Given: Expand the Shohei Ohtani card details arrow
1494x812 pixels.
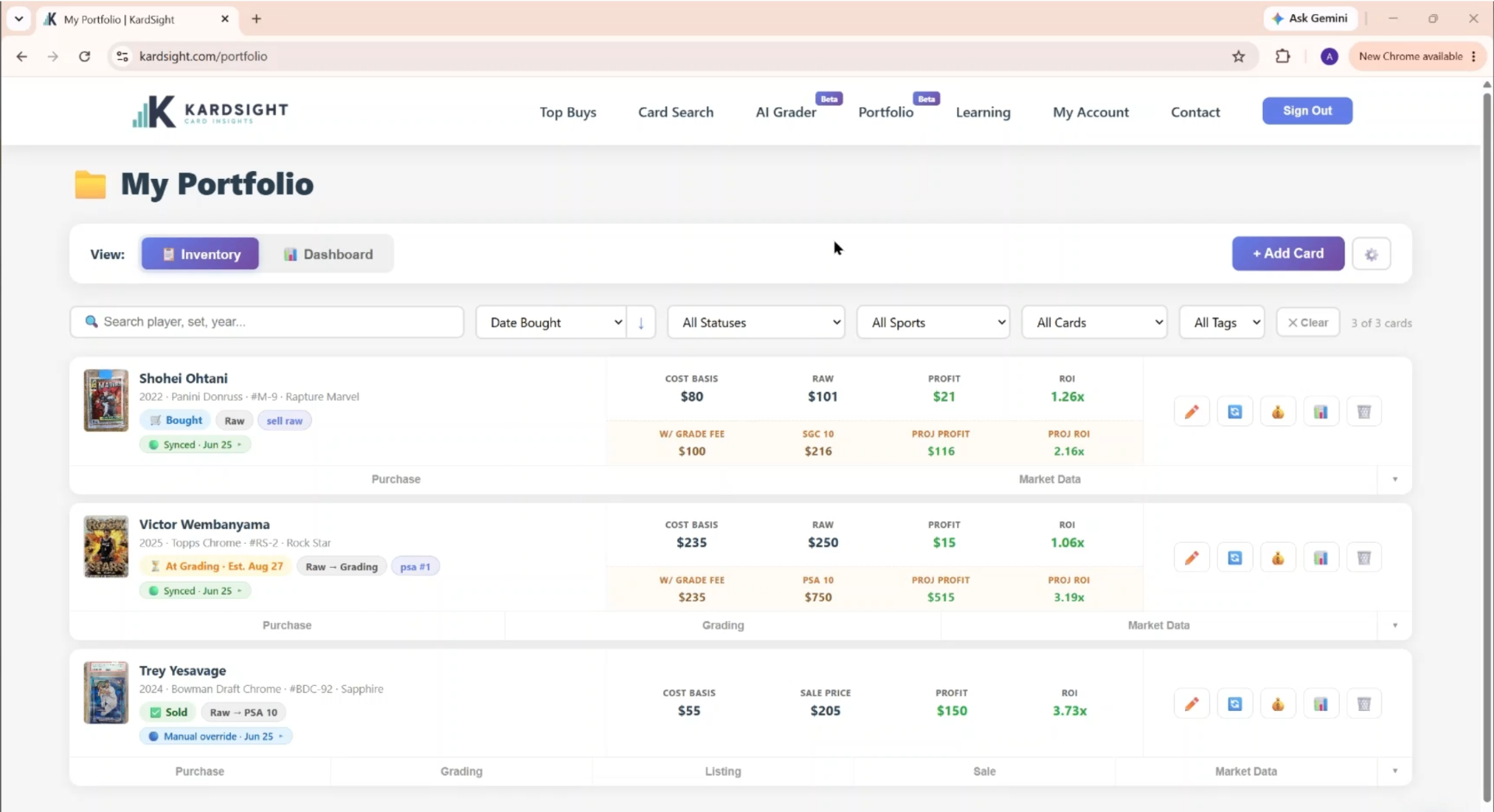Looking at the screenshot, I should click(x=1394, y=479).
